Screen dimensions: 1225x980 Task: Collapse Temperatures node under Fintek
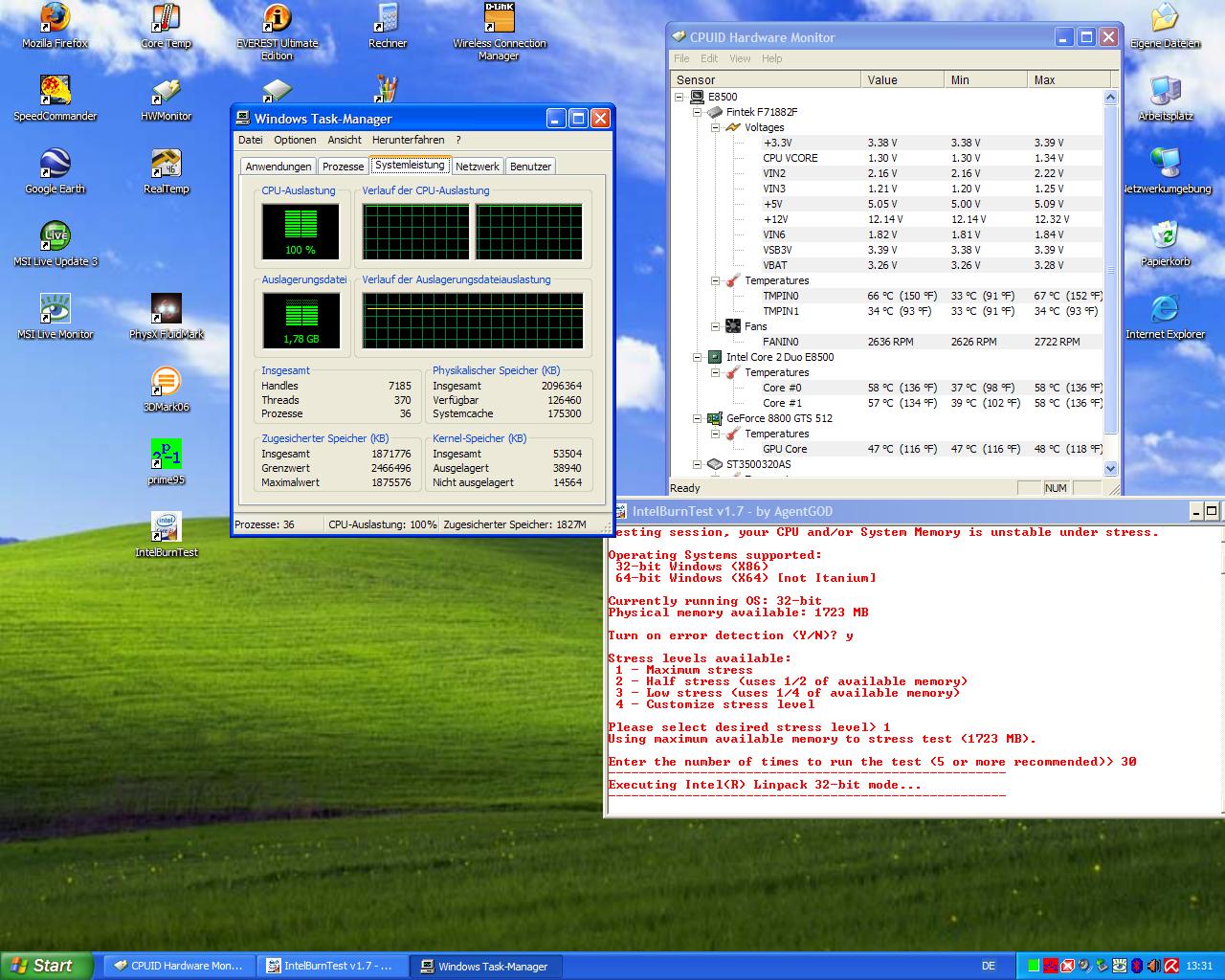click(715, 280)
